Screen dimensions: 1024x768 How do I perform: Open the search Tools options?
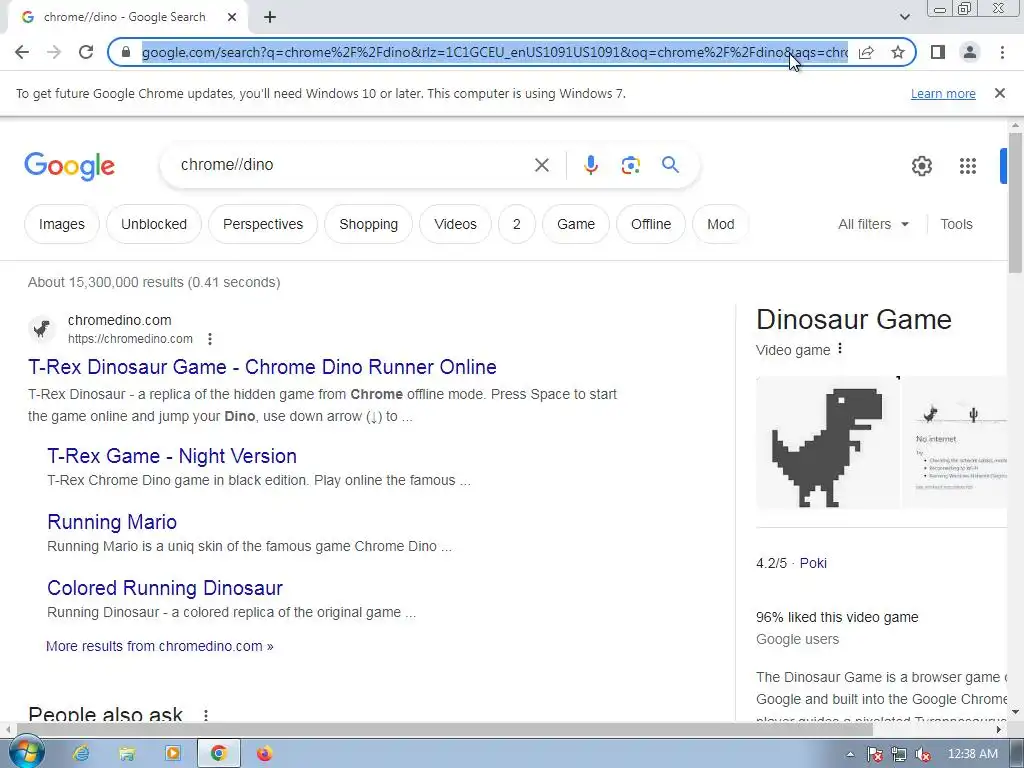pyautogui.click(x=956, y=224)
